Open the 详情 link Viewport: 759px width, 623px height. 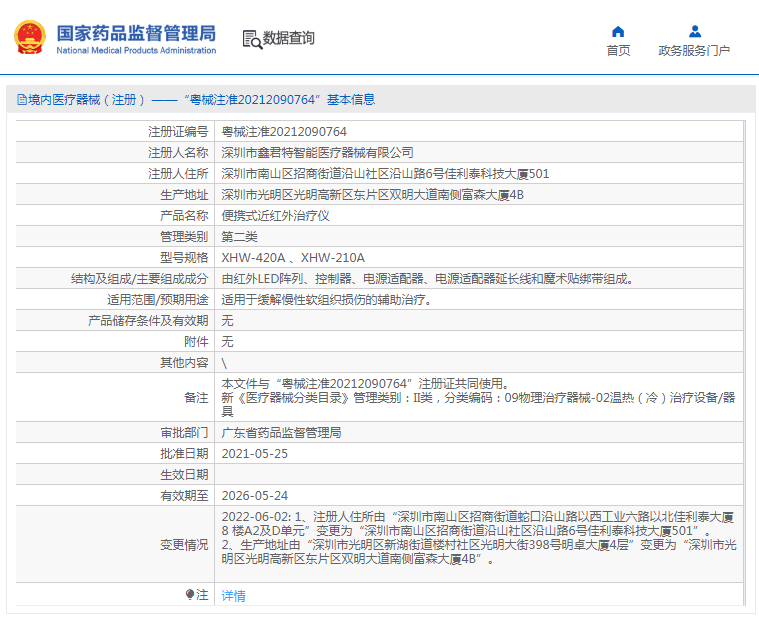[x=233, y=595]
